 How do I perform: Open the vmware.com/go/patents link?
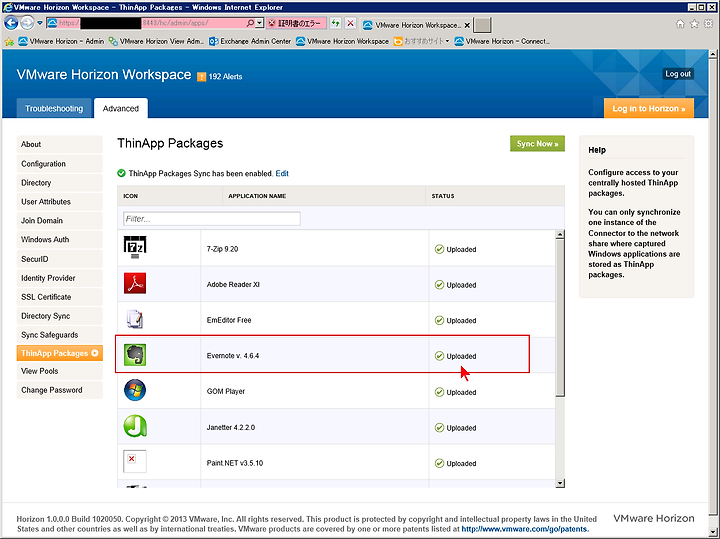[524, 529]
